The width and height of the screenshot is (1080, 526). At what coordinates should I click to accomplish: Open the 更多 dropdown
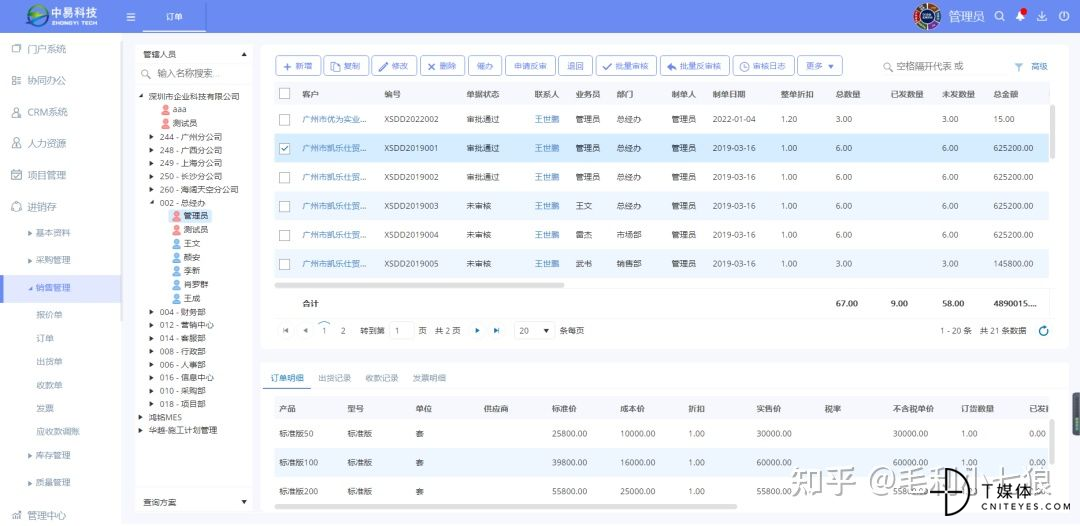tap(820, 66)
